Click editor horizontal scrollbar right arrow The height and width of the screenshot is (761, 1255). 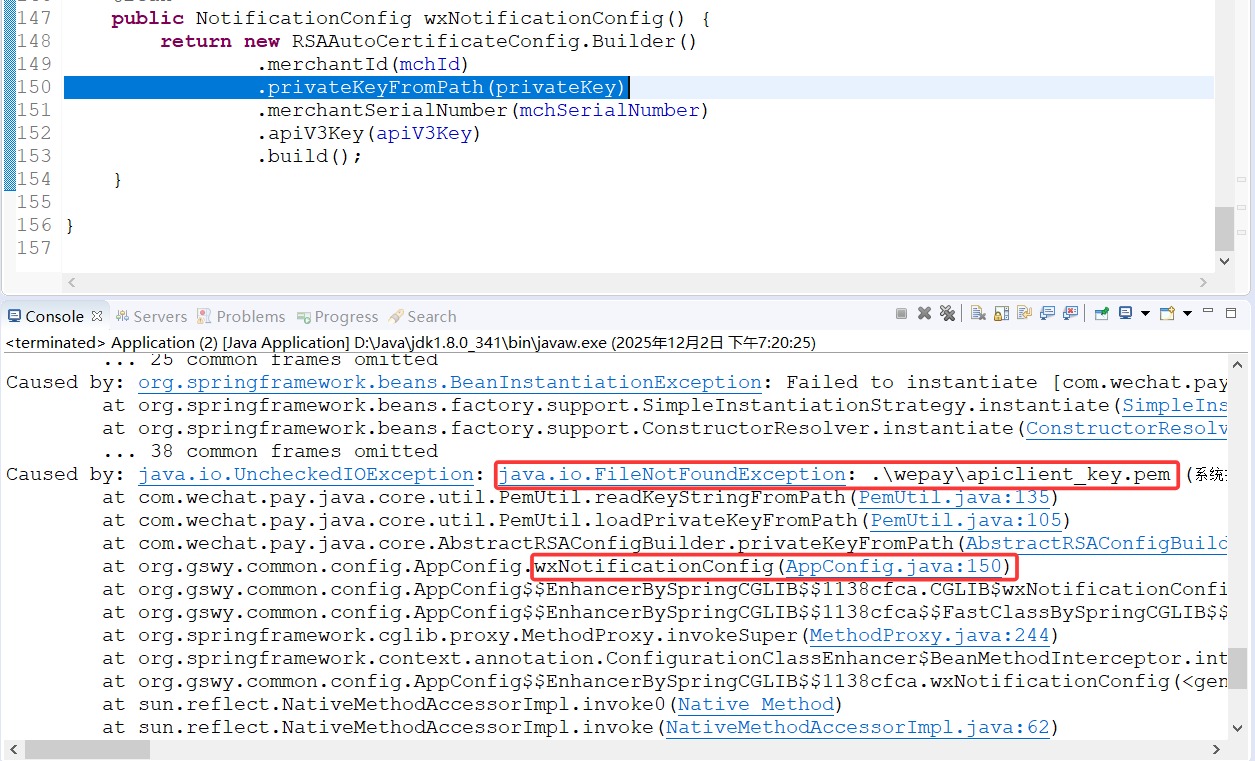pos(1204,283)
